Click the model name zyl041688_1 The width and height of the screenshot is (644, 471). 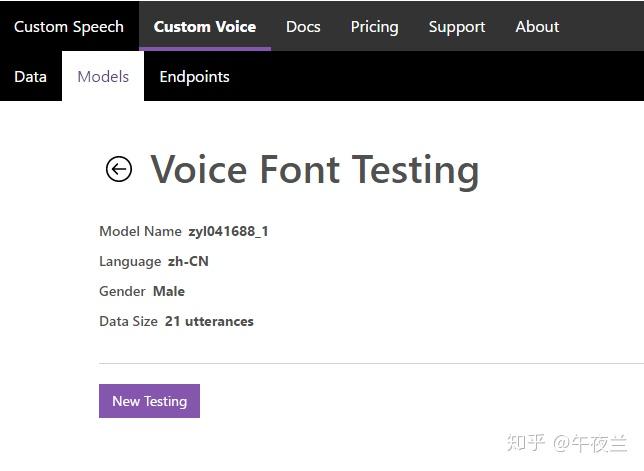point(228,231)
